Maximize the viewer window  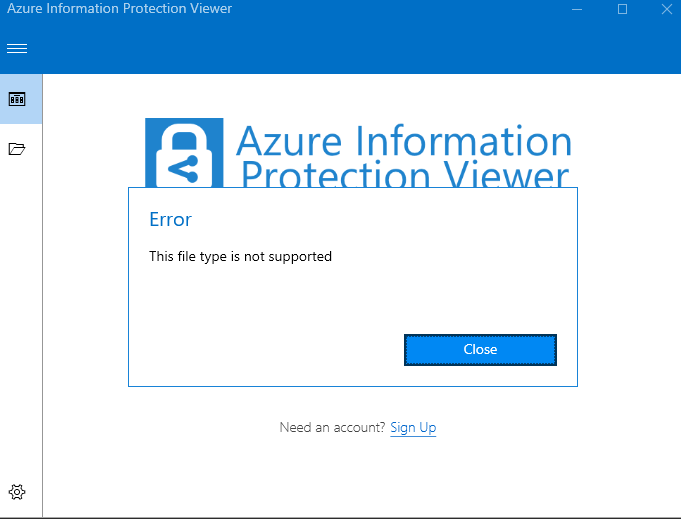[x=622, y=9]
